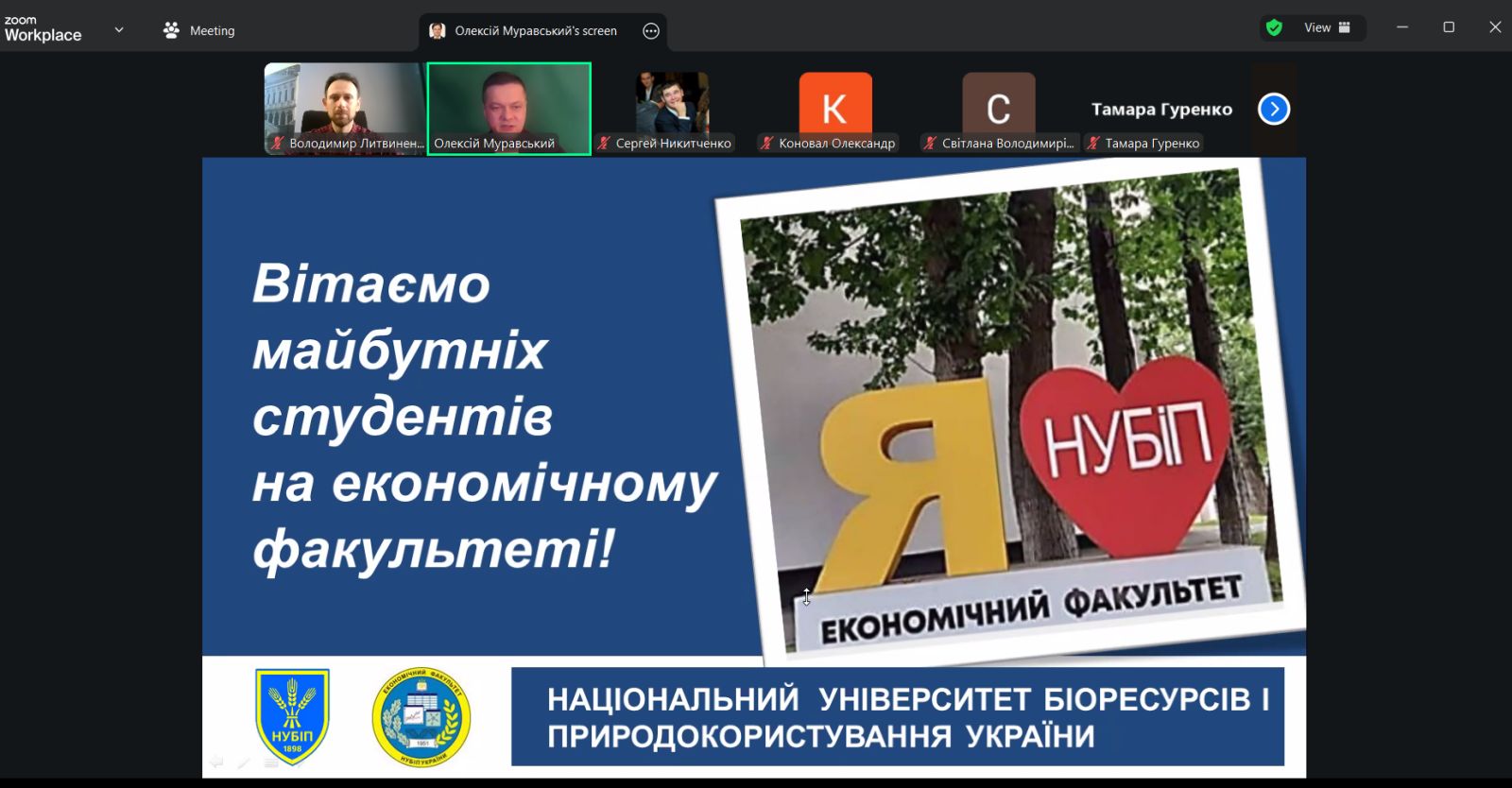Click the Світлана Володимирі... name label
Image resolution: width=1512 pixels, height=788 pixels.
click(1008, 144)
